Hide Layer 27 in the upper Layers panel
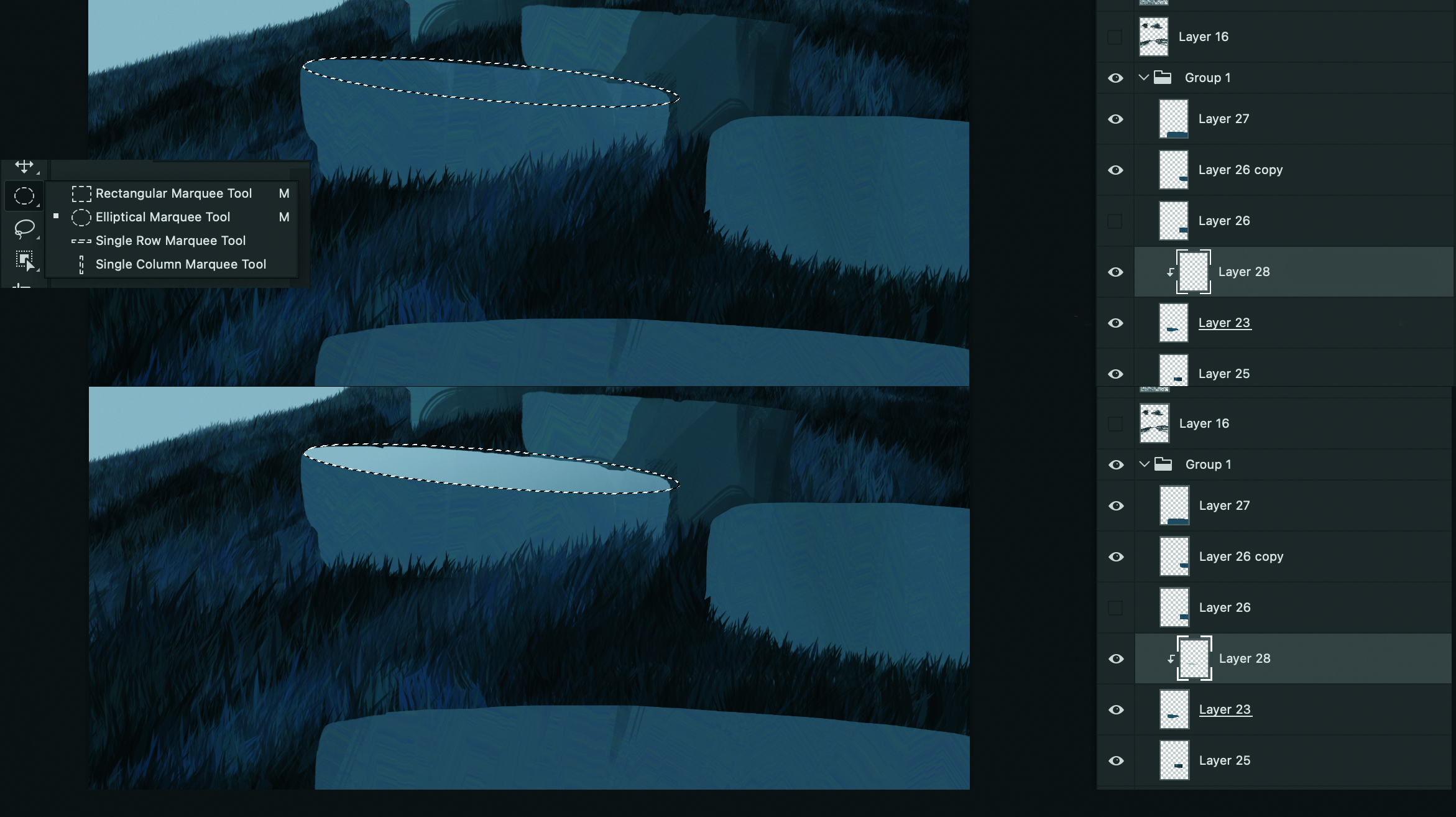The height and width of the screenshot is (817, 1456). pyautogui.click(x=1115, y=119)
